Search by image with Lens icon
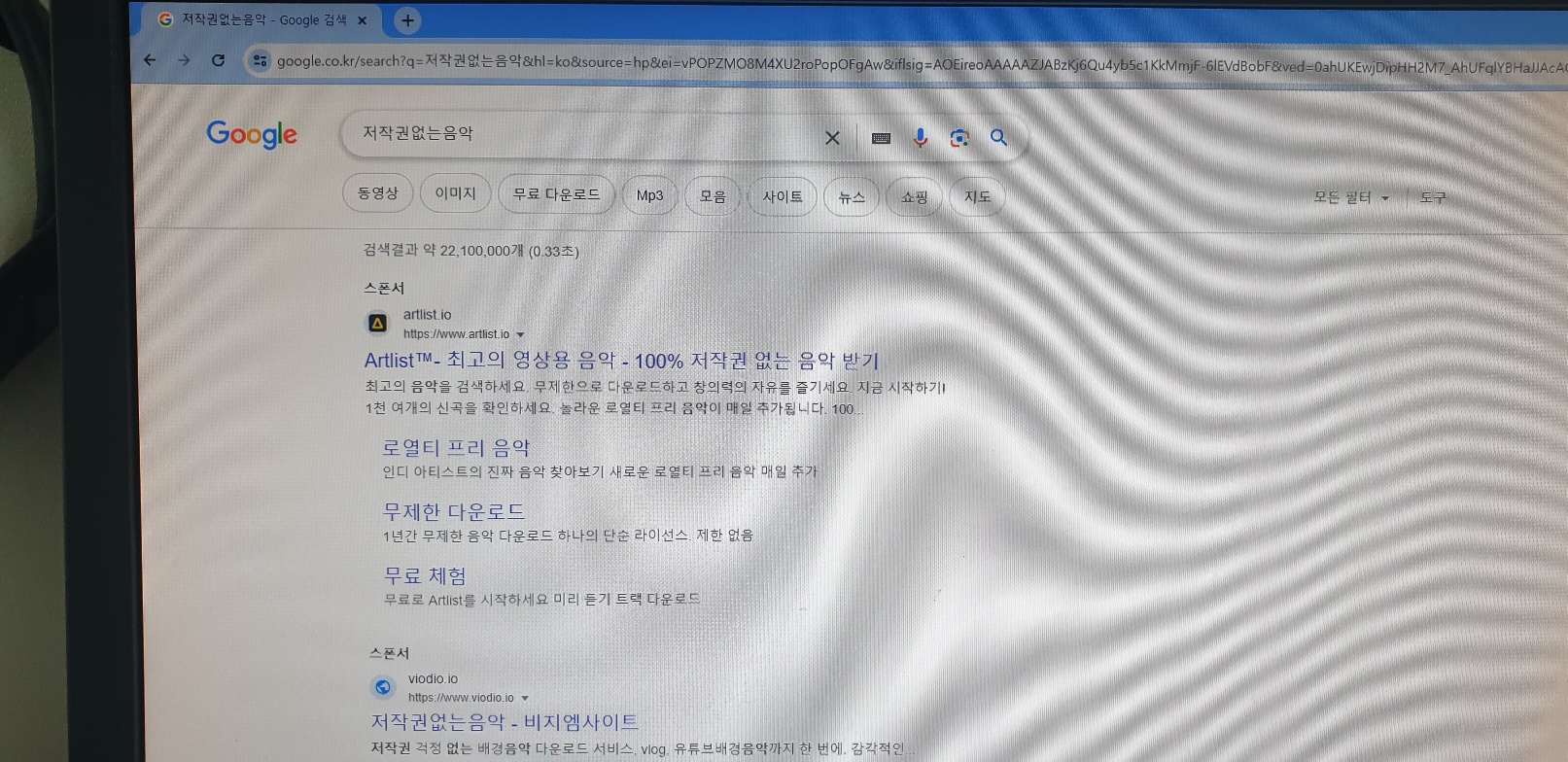1568x762 pixels. [x=959, y=138]
